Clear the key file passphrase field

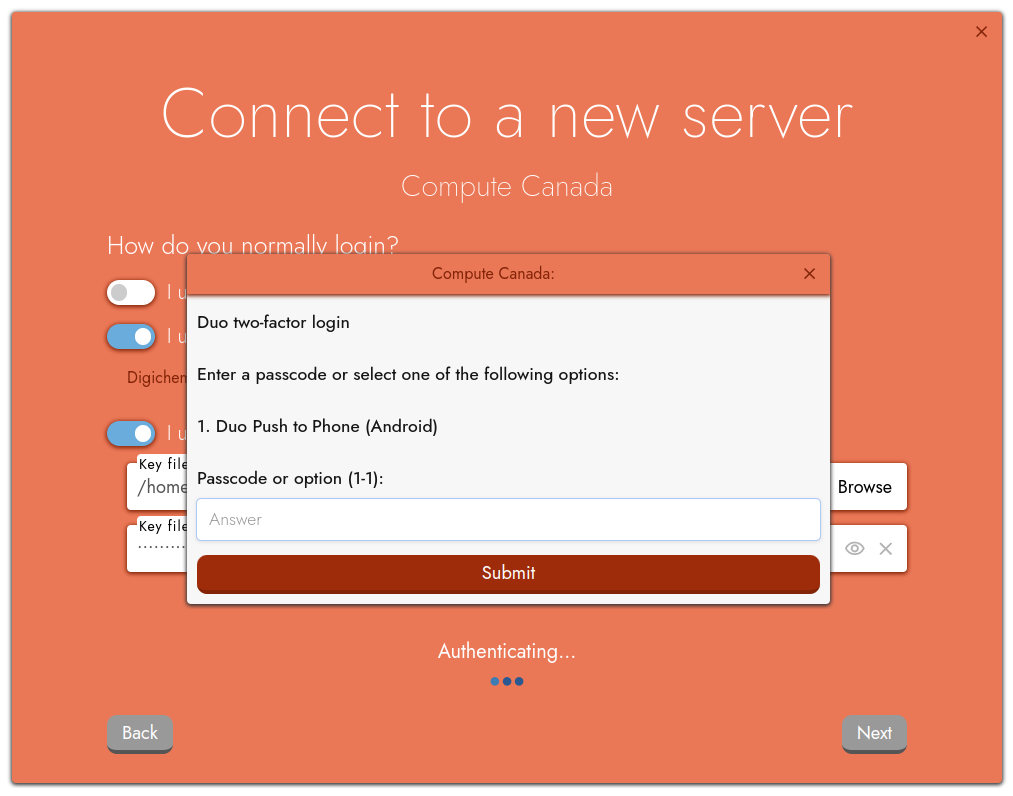pyautogui.click(x=885, y=548)
